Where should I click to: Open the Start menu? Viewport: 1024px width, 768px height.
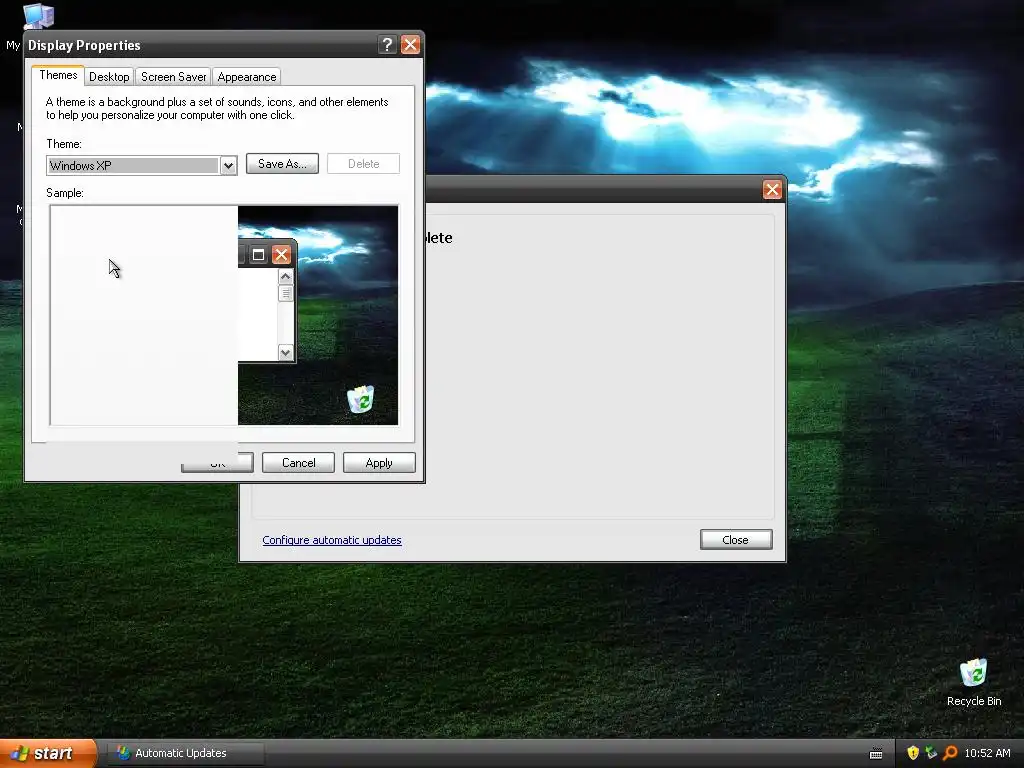click(48, 754)
